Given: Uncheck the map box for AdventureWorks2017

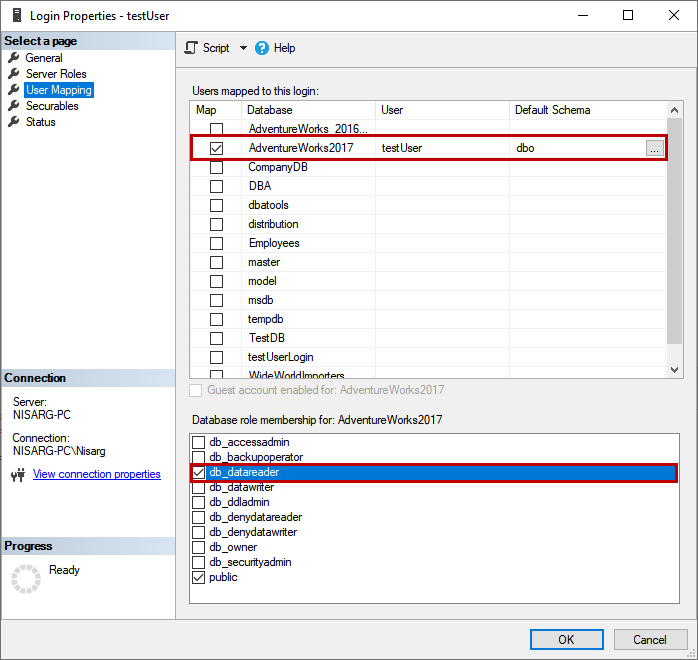Looking at the screenshot, I should point(216,148).
